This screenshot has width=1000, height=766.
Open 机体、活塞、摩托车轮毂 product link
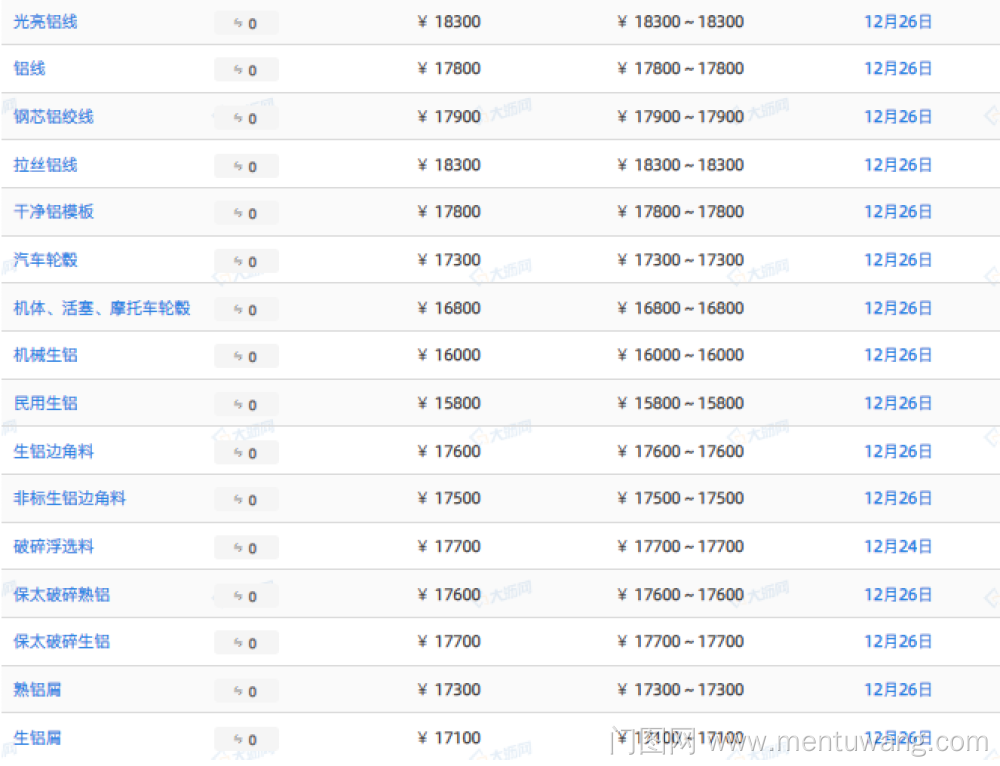pyautogui.click(x=101, y=308)
